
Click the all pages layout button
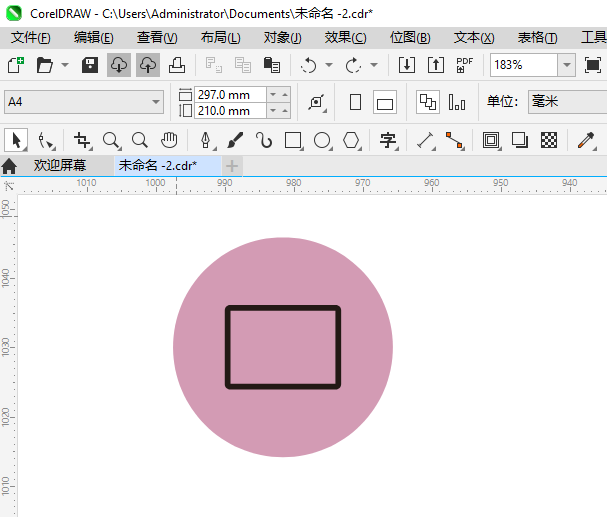[x=428, y=102]
